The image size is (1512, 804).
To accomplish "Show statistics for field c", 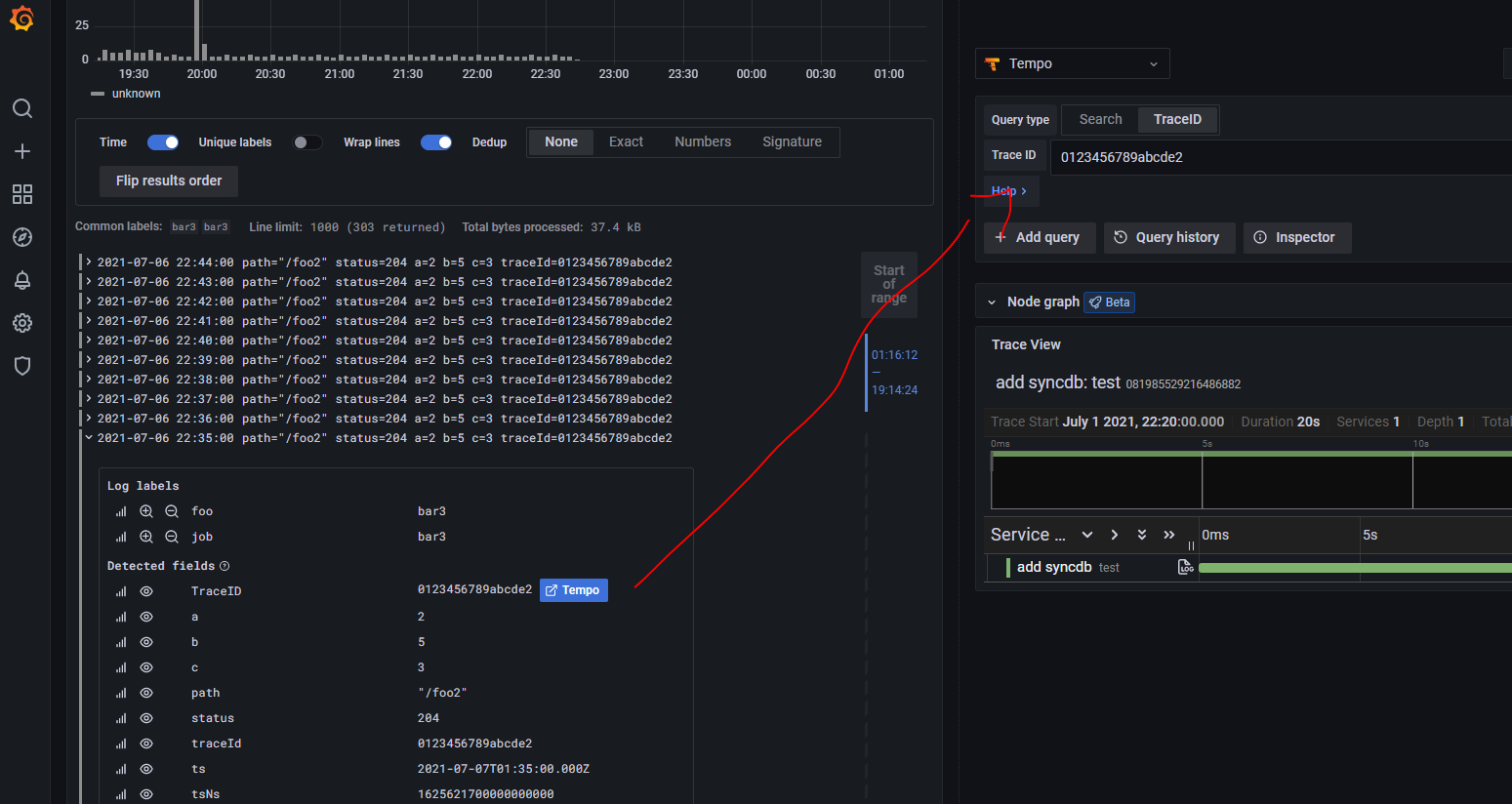I will [x=121, y=667].
